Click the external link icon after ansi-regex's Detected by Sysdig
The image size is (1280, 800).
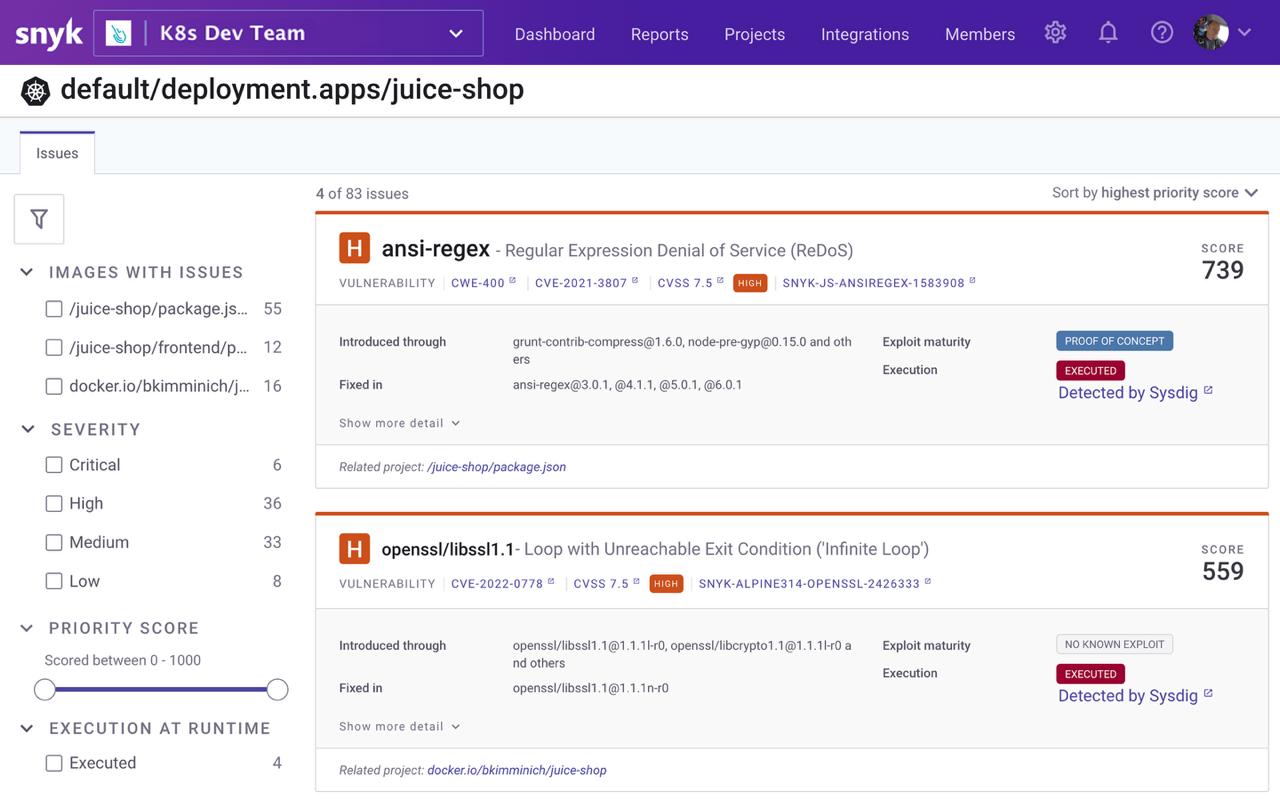1208,390
